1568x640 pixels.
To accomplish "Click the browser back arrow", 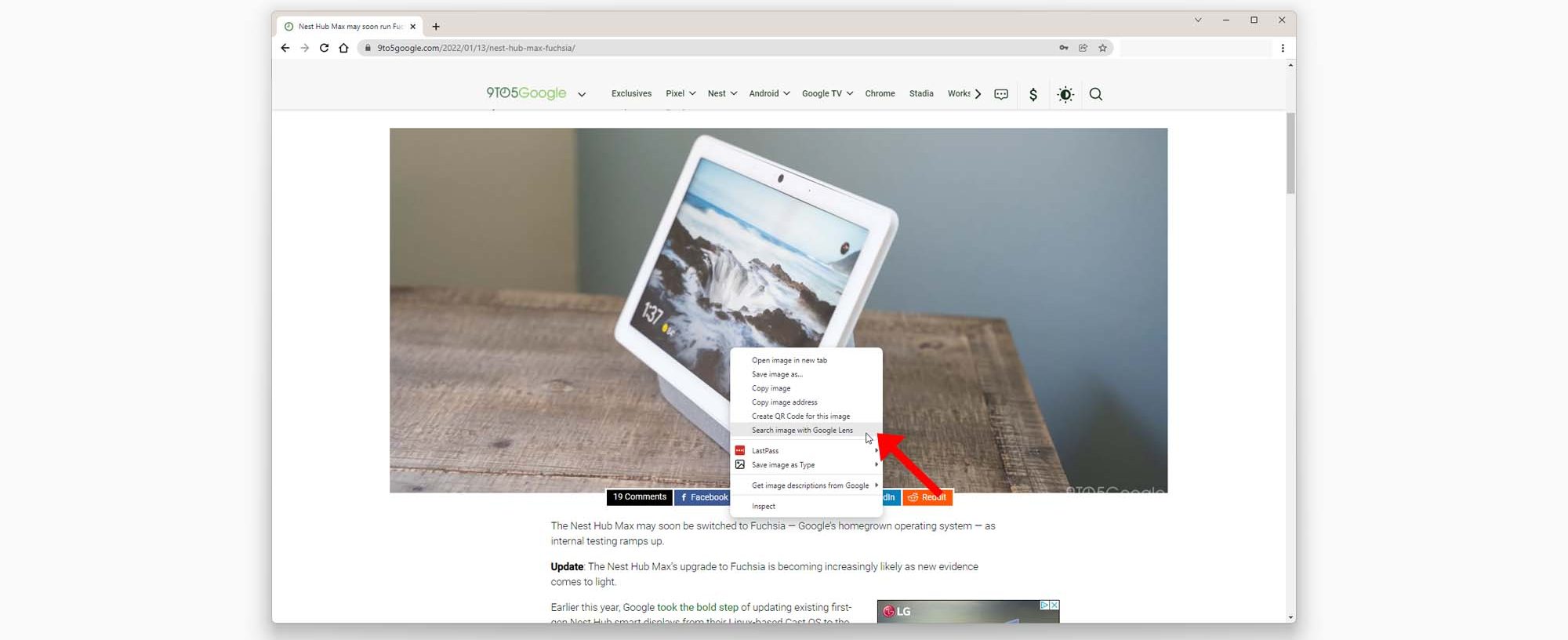I will 285,48.
